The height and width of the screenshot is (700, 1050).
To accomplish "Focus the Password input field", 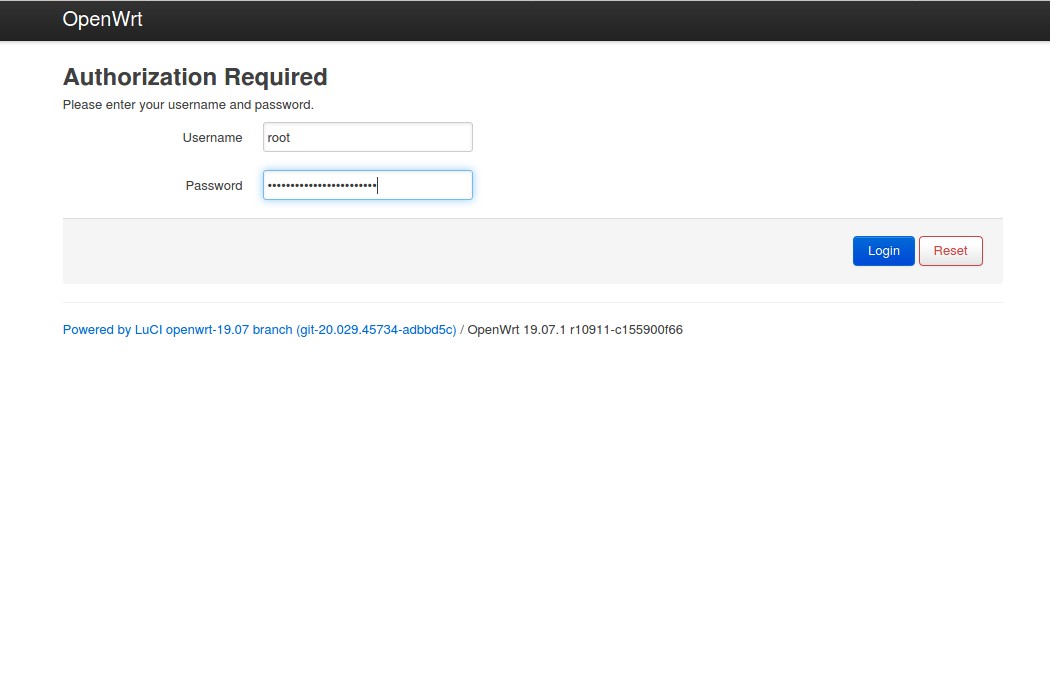I will (368, 186).
